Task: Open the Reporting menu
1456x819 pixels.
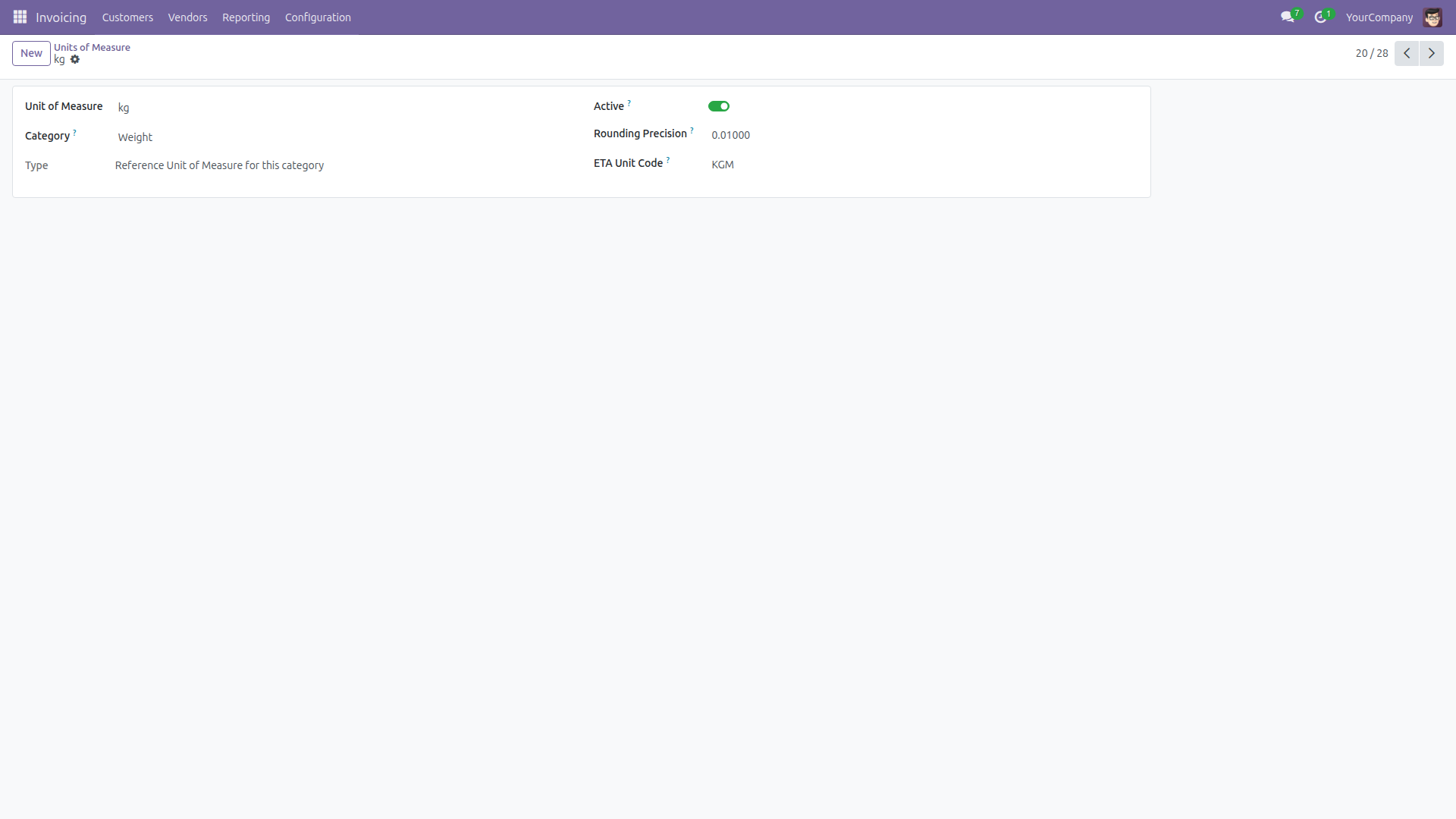Action: coord(246,17)
